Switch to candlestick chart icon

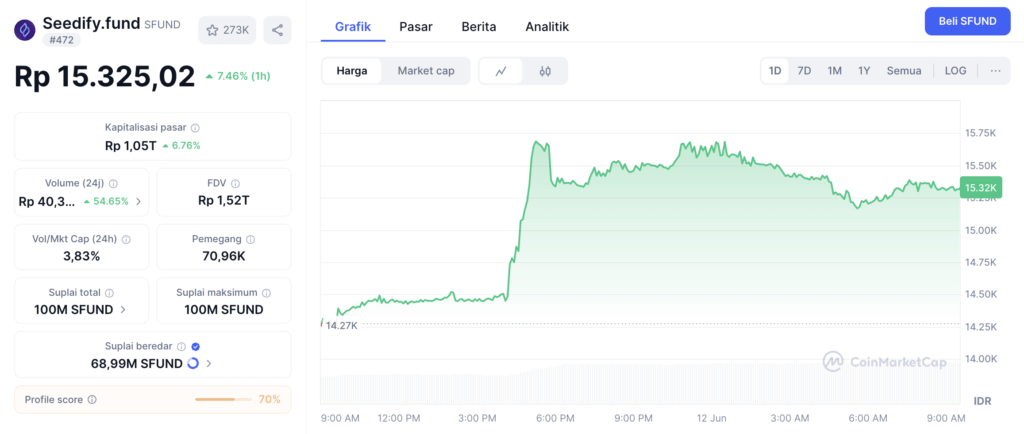click(545, 71)
